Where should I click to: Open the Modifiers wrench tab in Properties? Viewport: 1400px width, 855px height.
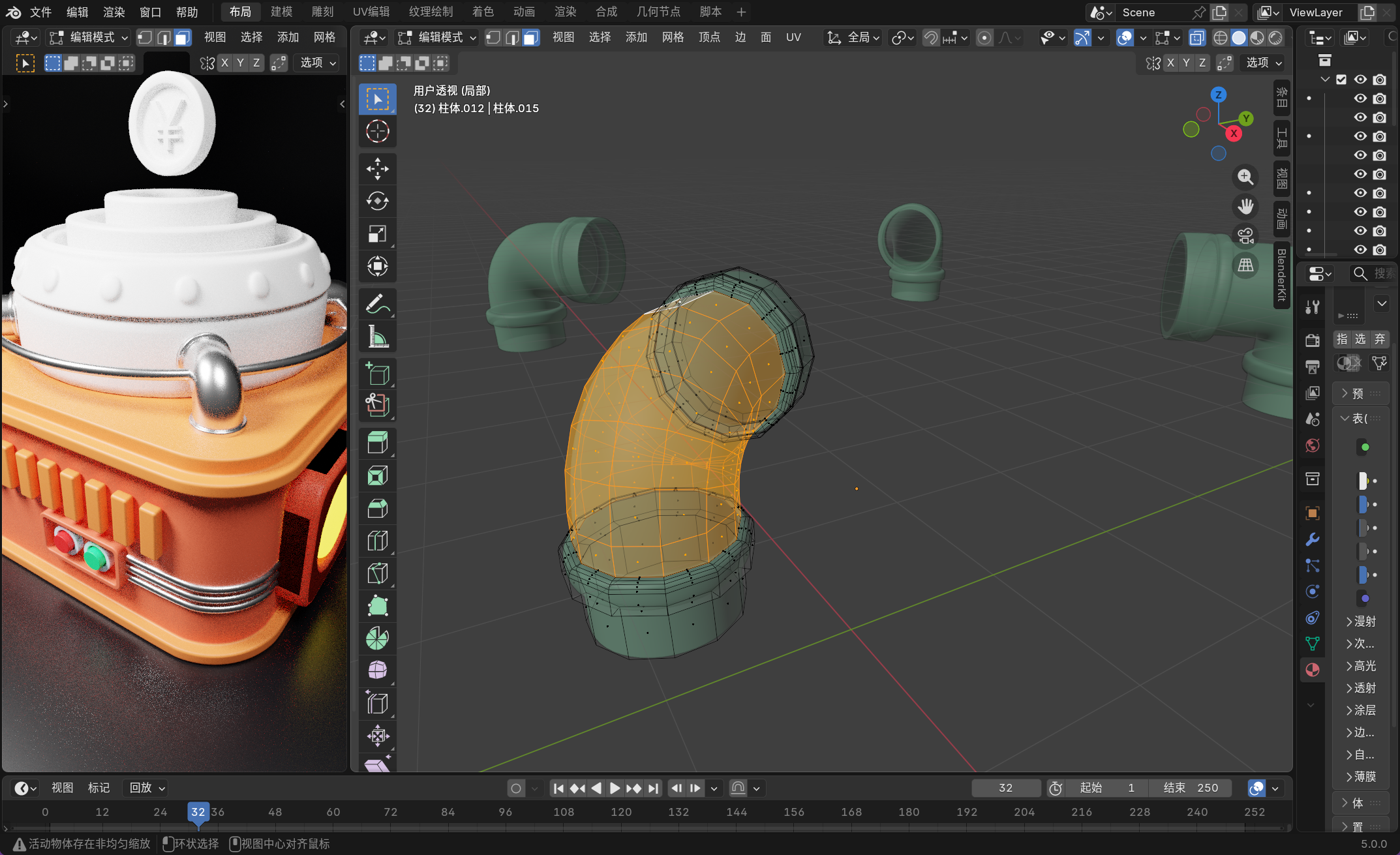[x=1313, y=539]
